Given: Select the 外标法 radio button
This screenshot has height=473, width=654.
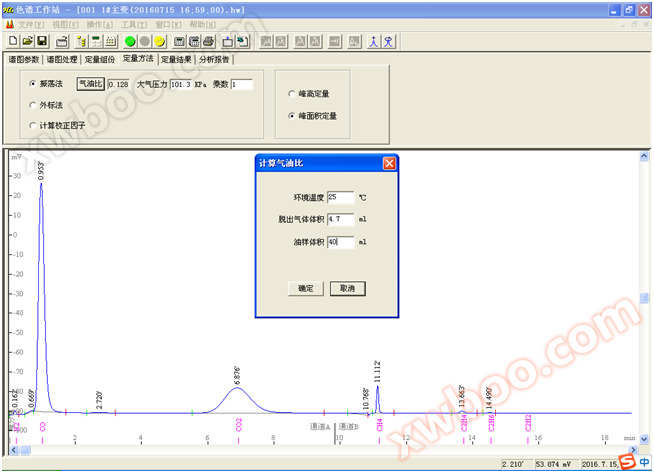Looking at the screenshot, I should (33, 105).
